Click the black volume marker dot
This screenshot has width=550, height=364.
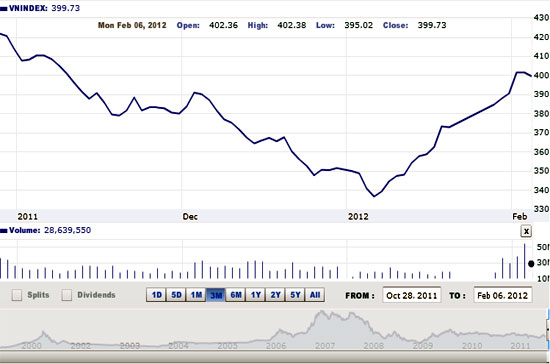click(x=531, y=263)
